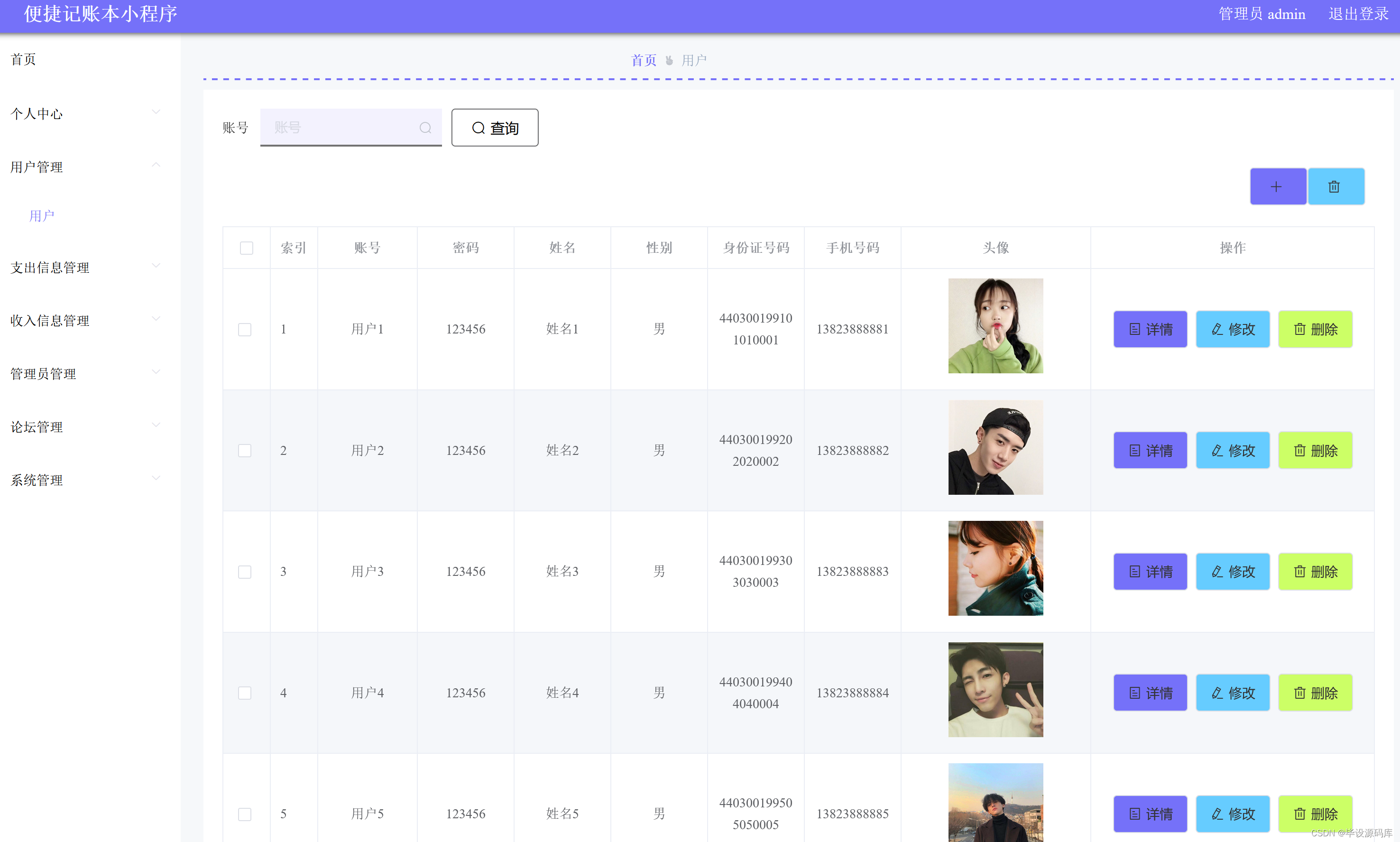Image resolution: width=1400 pixels, height=842 pixels.
Task: Open 详情 for user 用户4
Action: (x=1150, y=693)
